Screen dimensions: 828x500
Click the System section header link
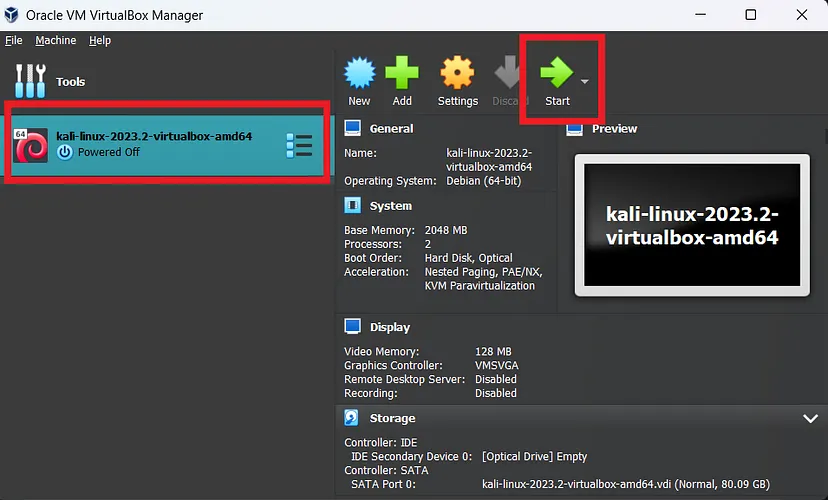pos(391,205)
